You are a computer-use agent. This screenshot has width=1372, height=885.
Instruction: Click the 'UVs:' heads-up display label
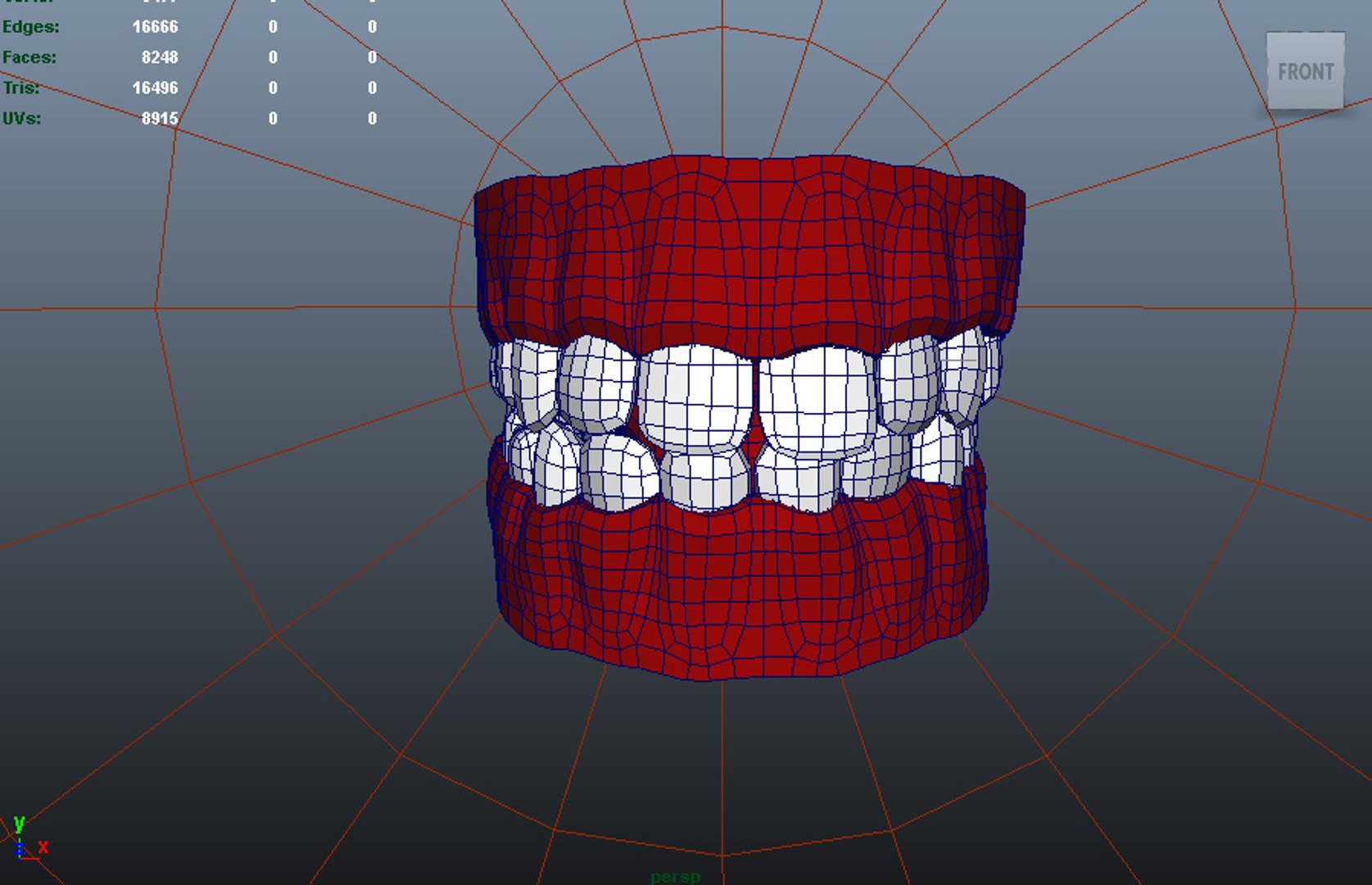click(x=21, y=118)
